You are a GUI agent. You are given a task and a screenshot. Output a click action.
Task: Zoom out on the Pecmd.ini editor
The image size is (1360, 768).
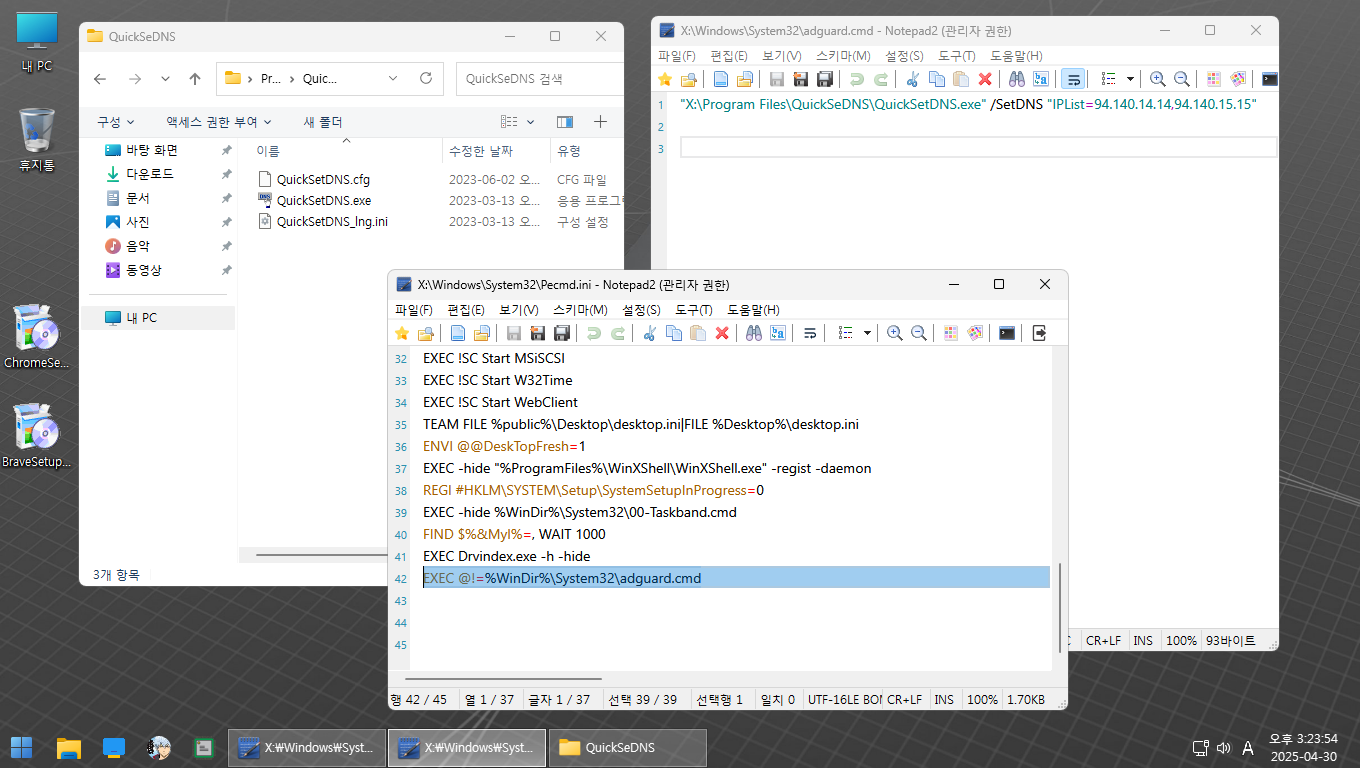coord(919,333)
